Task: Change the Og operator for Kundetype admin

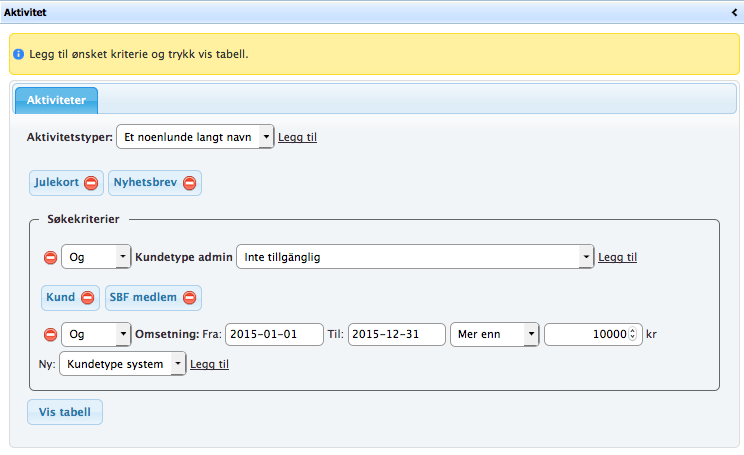Action: (96, 258)
